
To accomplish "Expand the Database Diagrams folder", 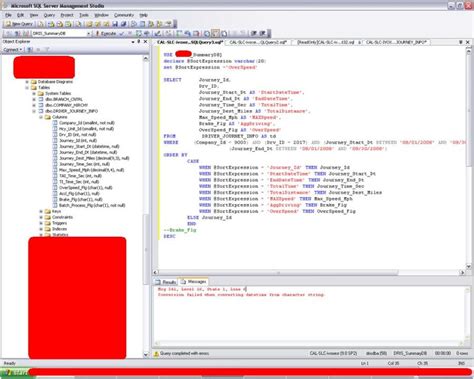I will [x=27, y=81].
